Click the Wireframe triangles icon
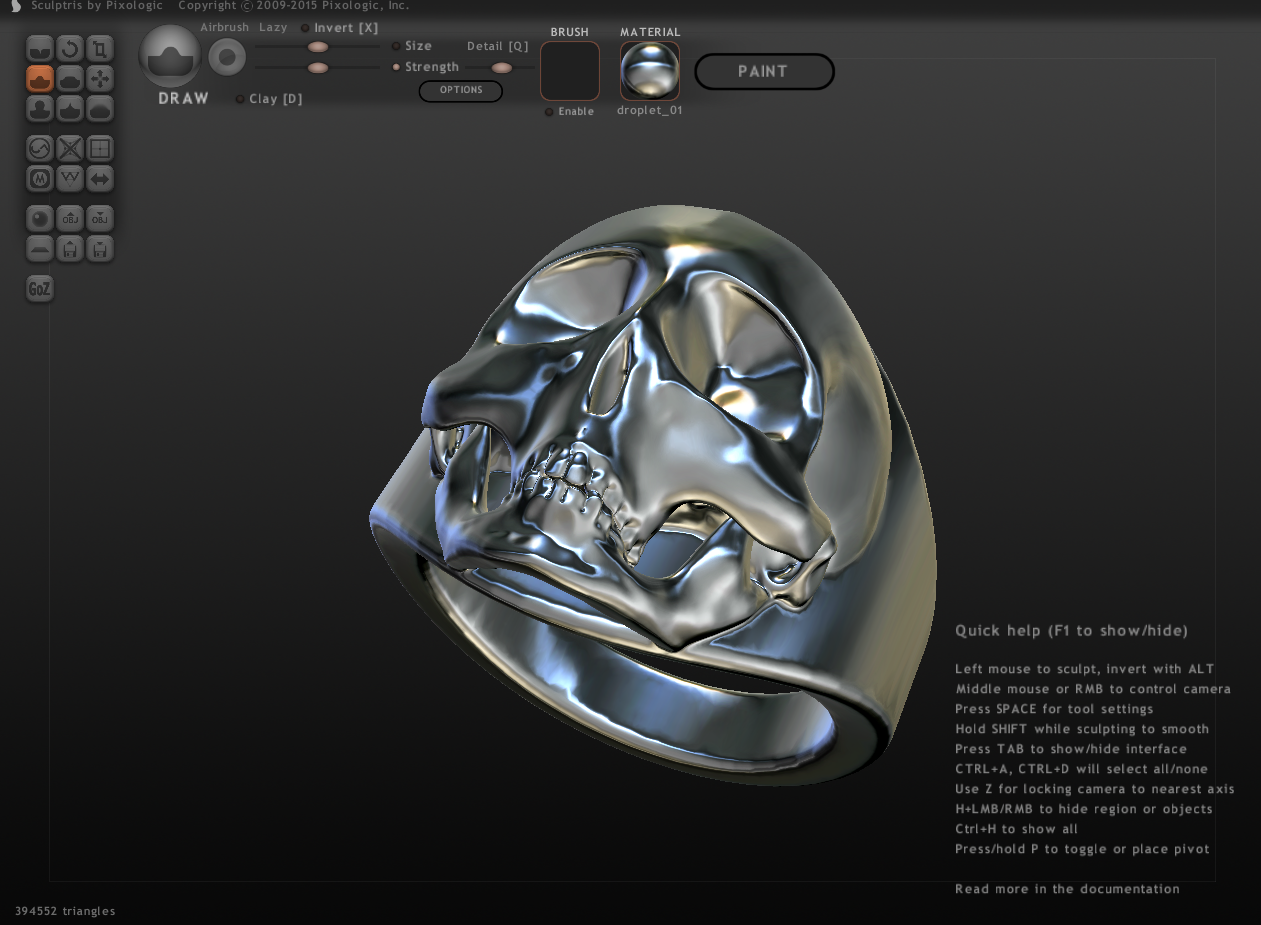The width and height of the screenshot is (1261, 925). pyautogui.click(x=69, y=179)
